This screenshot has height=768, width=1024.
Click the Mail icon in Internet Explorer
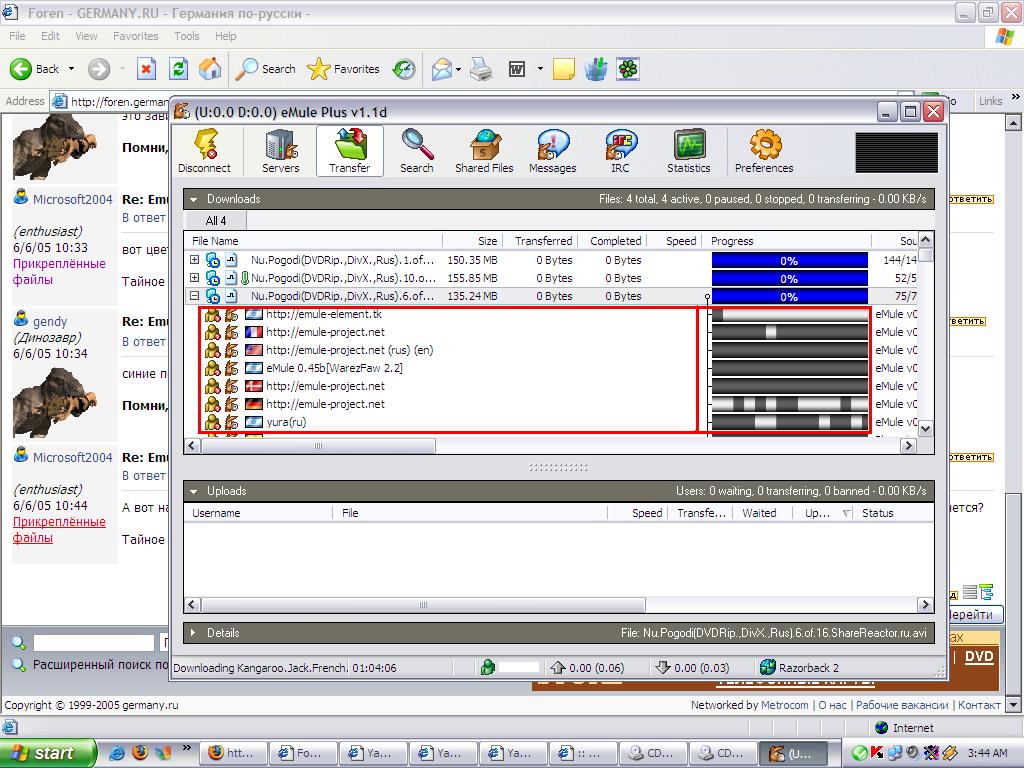tap(442, 69)
